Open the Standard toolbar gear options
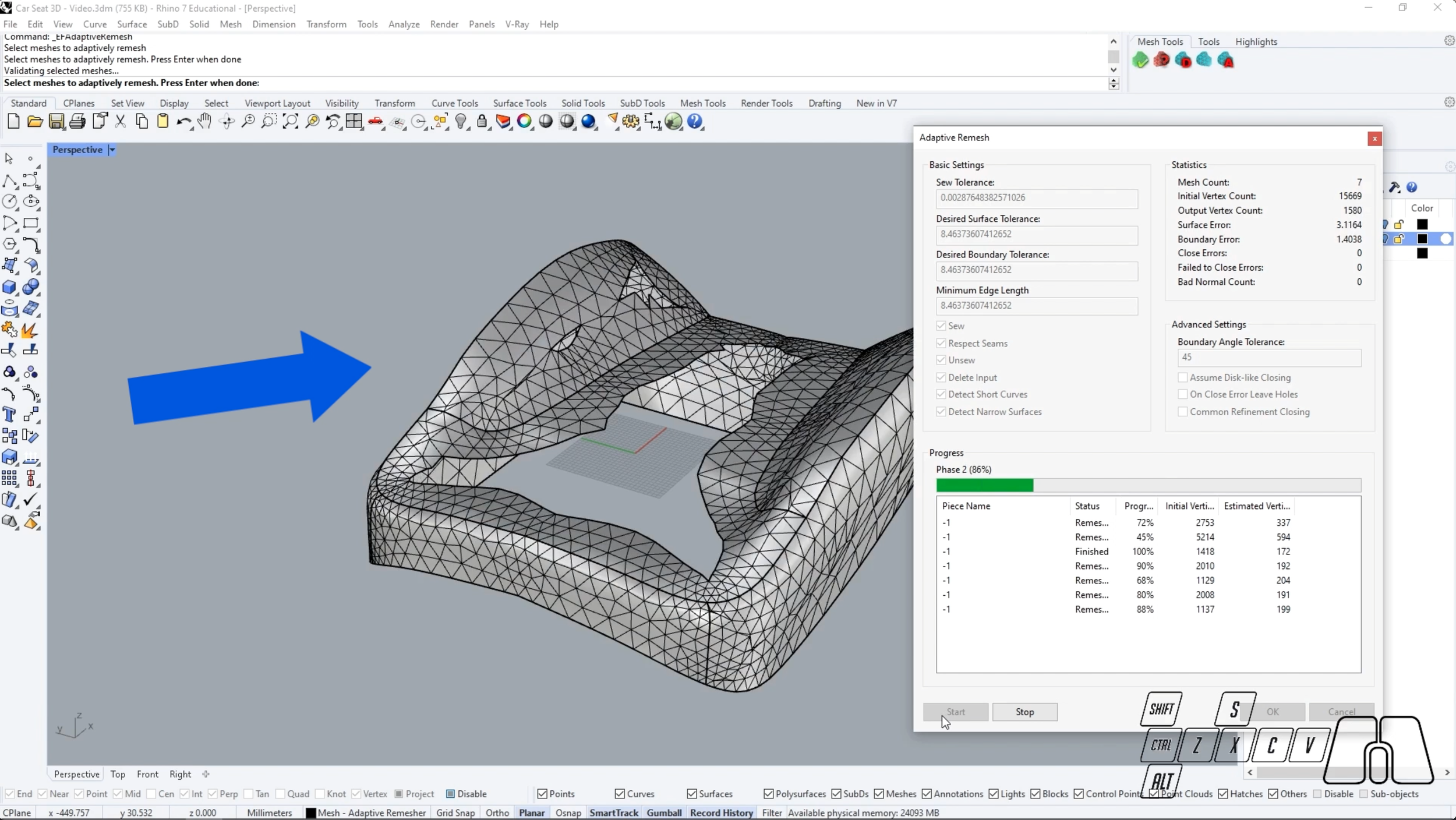1456x820 pixels. pyautogui.click(x=1450, y=102)
